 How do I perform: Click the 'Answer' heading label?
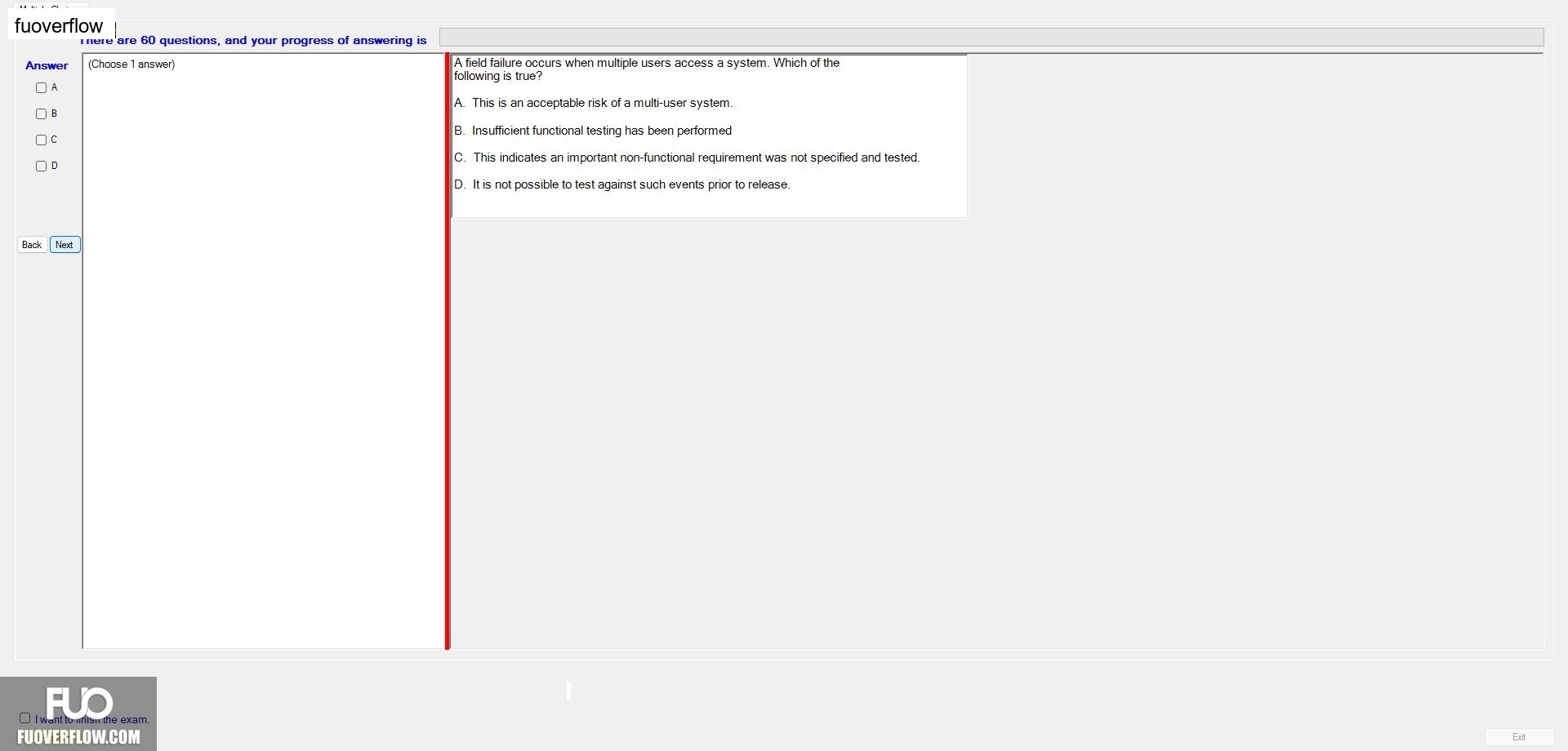(47, 65)
